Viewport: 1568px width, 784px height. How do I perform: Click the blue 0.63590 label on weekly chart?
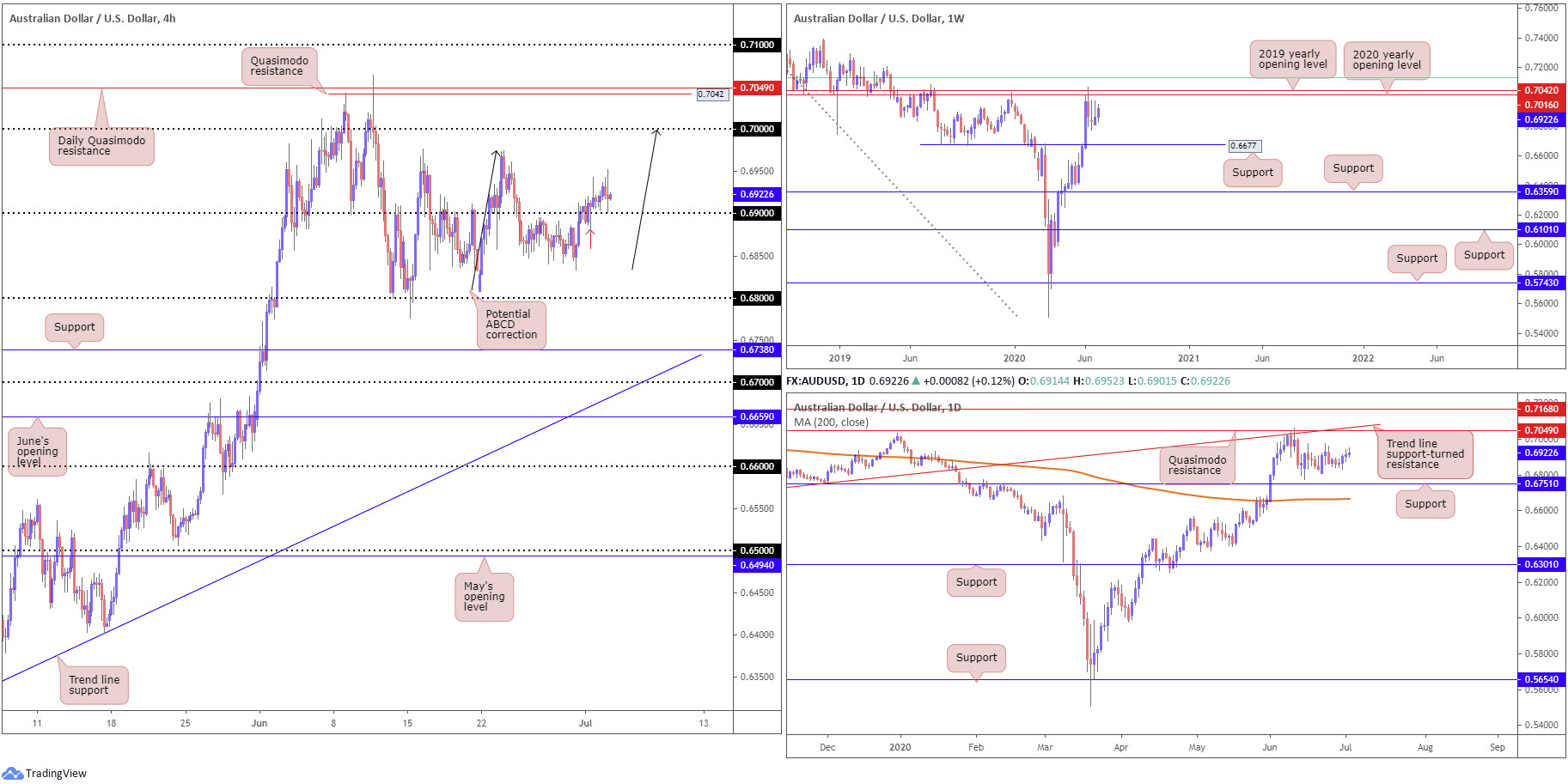(1541, 191)
